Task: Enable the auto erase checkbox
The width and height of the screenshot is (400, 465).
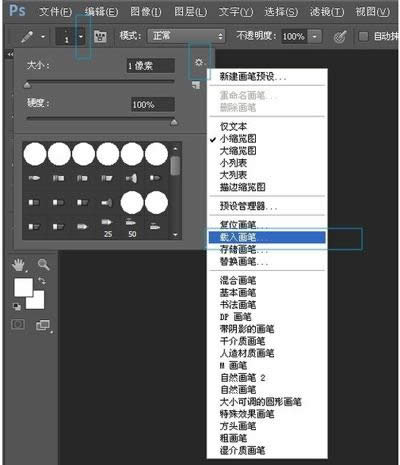Action: [363, 36]
